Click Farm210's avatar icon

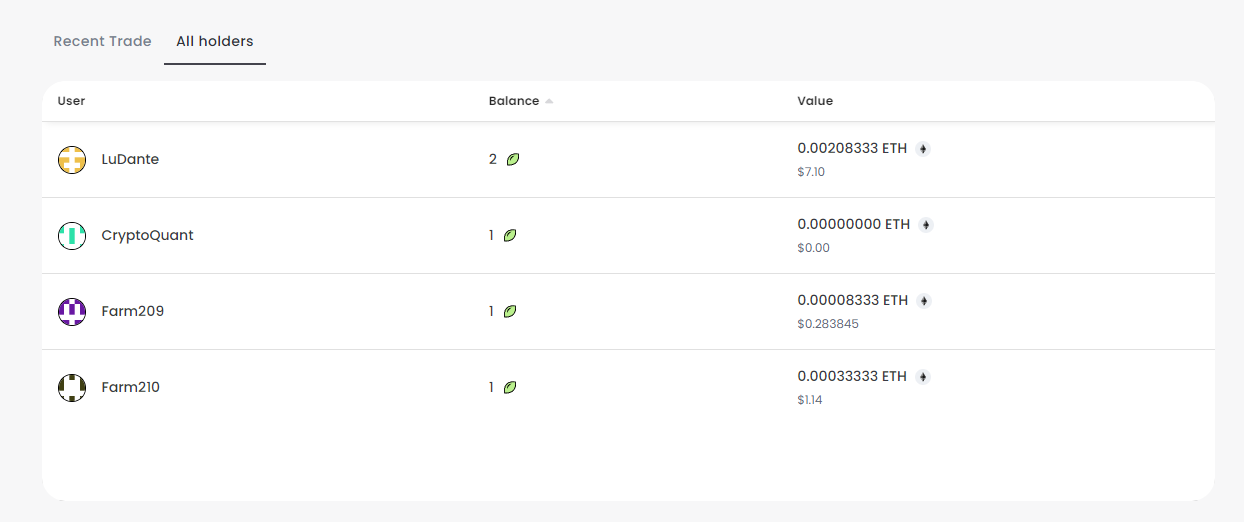coord(72,388)
